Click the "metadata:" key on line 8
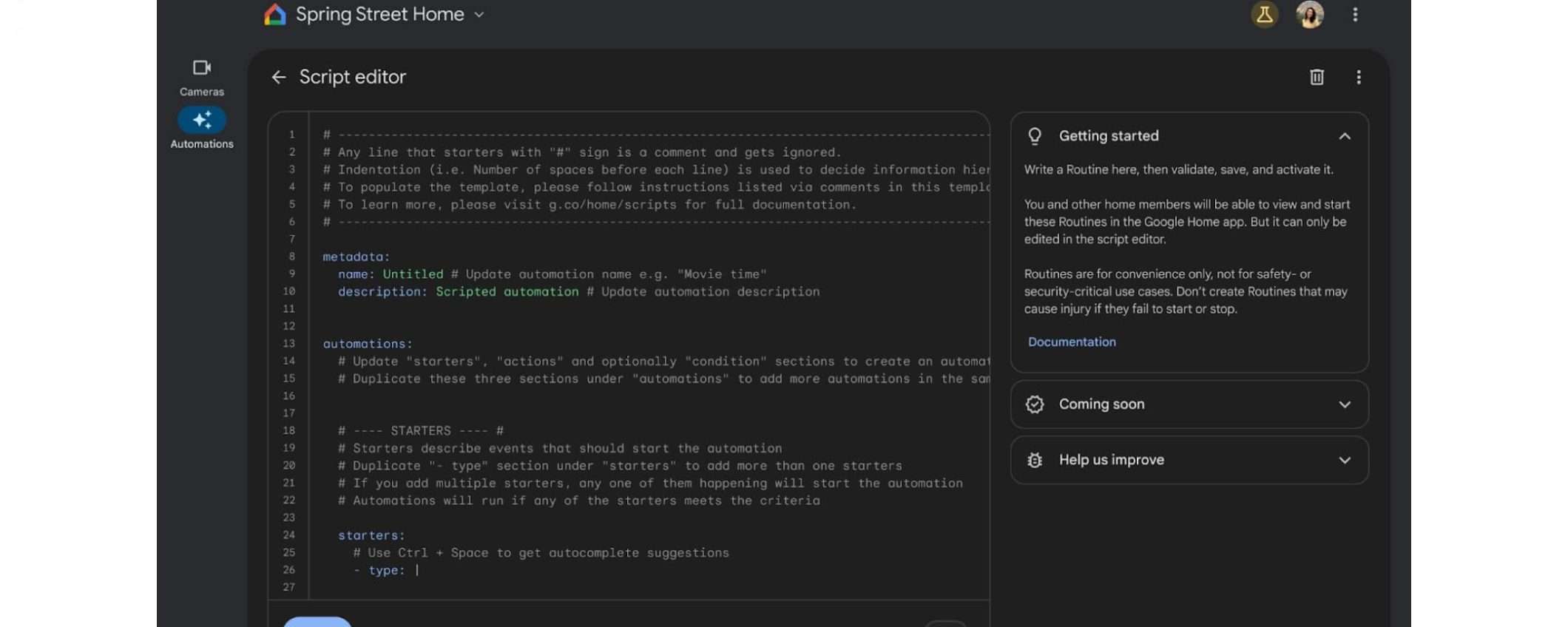 pyautogui.click(x=356, y=257)
